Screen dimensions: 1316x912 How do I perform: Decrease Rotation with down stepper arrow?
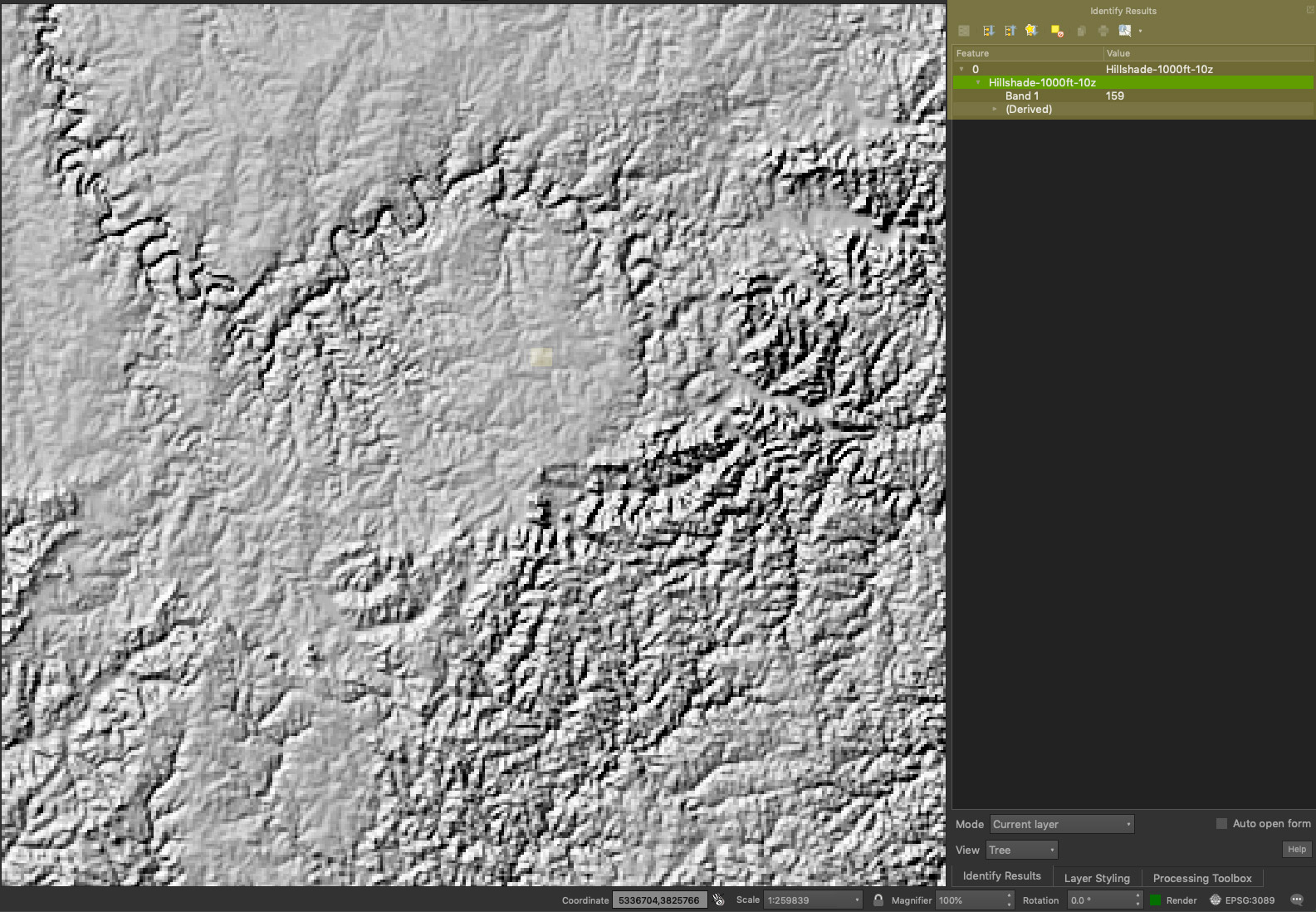(x=1137, y=904)
